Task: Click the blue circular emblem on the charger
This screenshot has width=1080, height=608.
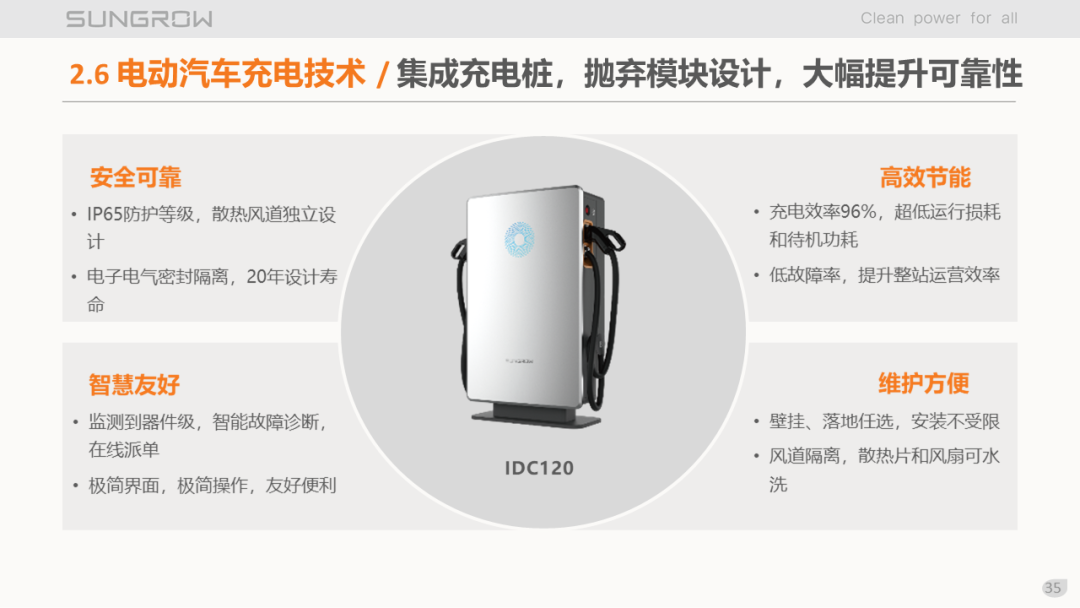Action: coord(519,239)
